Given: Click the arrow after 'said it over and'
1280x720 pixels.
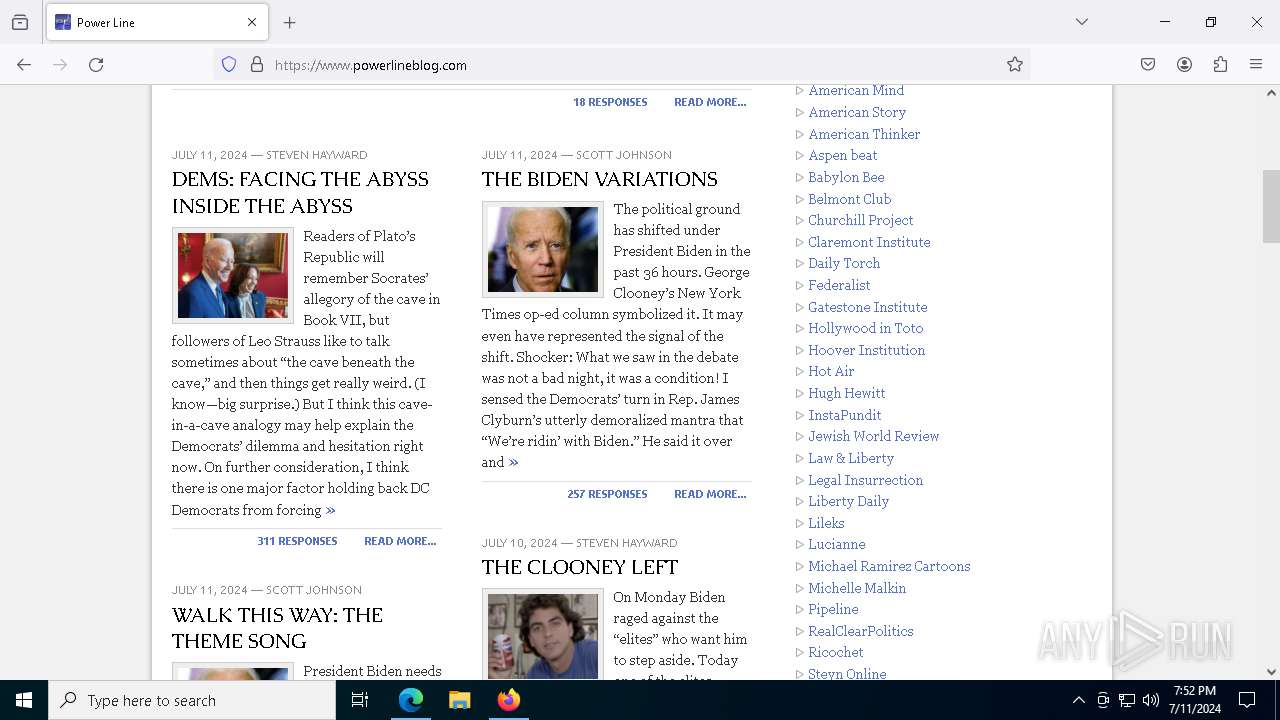Looking at the screenshot, I should (x=514, y=462).
